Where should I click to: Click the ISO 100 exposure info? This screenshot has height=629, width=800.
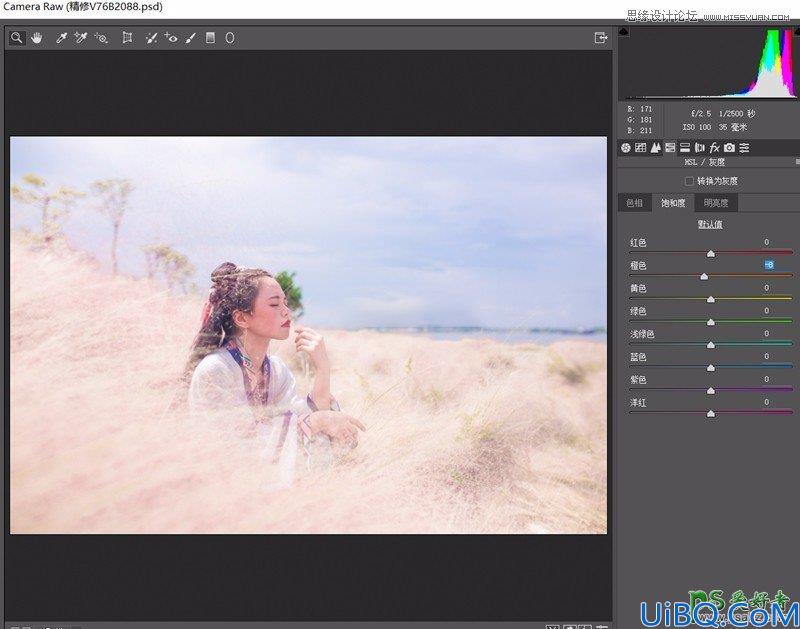coord(696,127)
